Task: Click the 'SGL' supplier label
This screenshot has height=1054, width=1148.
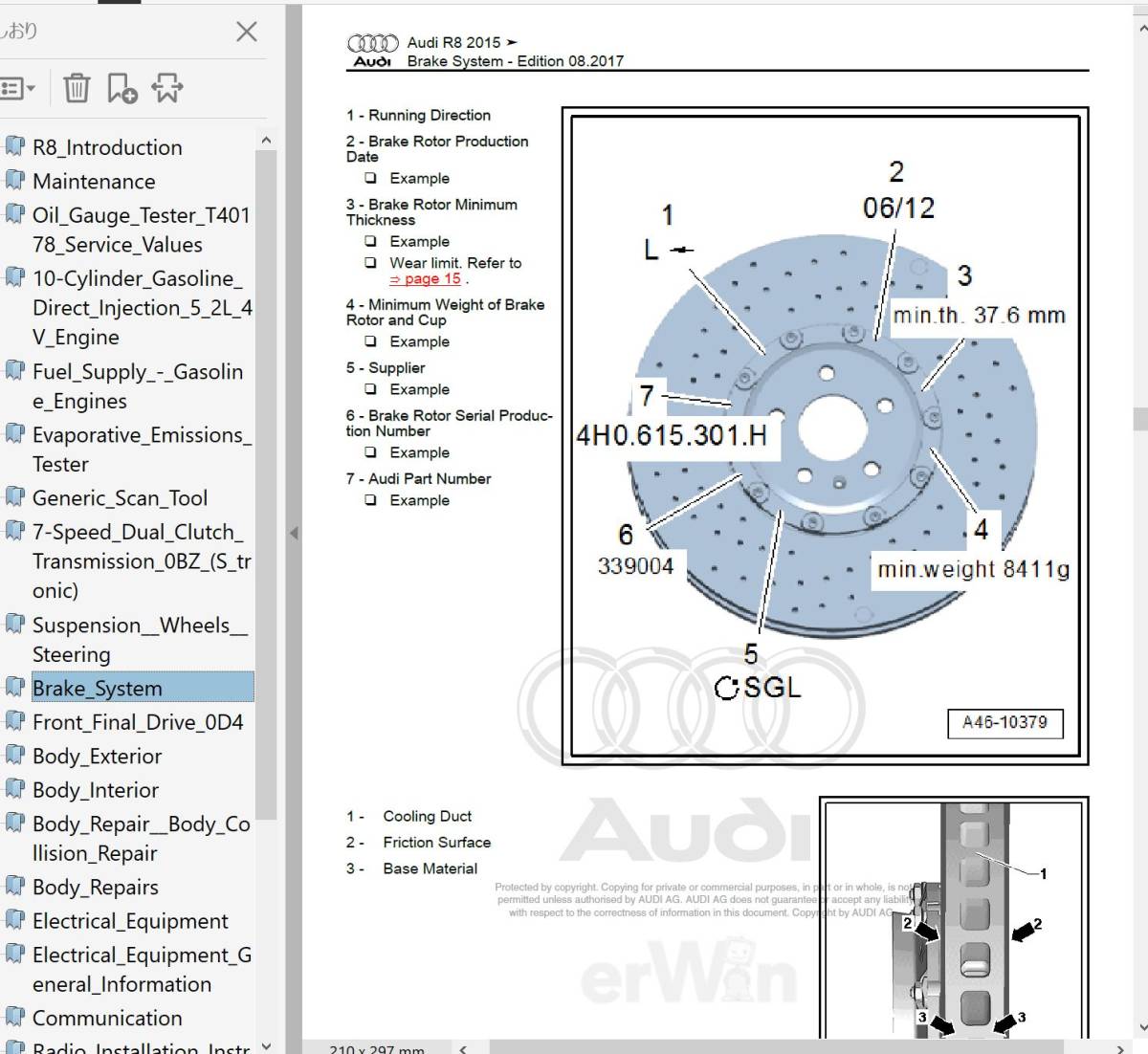Action: pyautogui.click(x=772, y=688)
